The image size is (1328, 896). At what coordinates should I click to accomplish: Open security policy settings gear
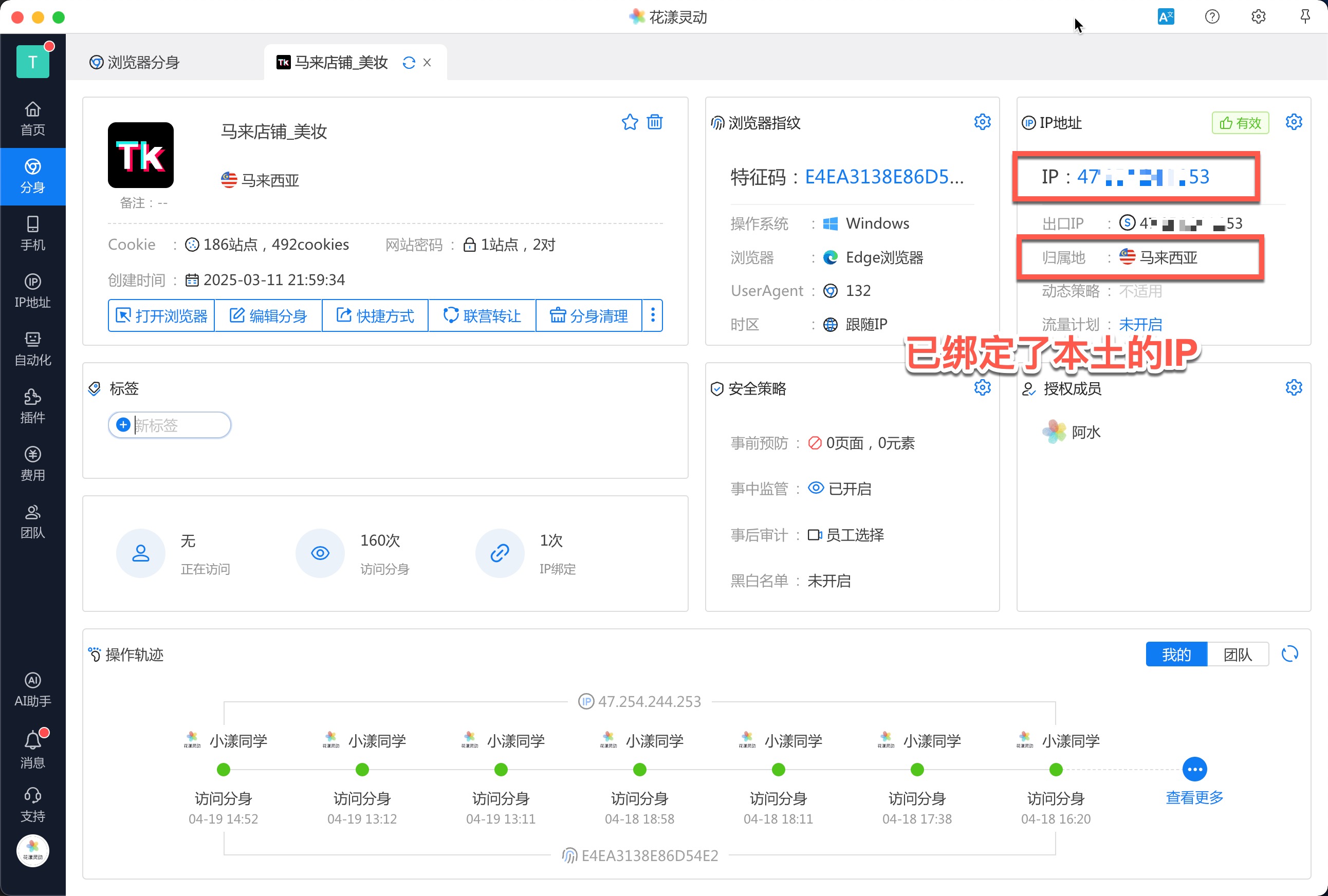tap(982, 388)
